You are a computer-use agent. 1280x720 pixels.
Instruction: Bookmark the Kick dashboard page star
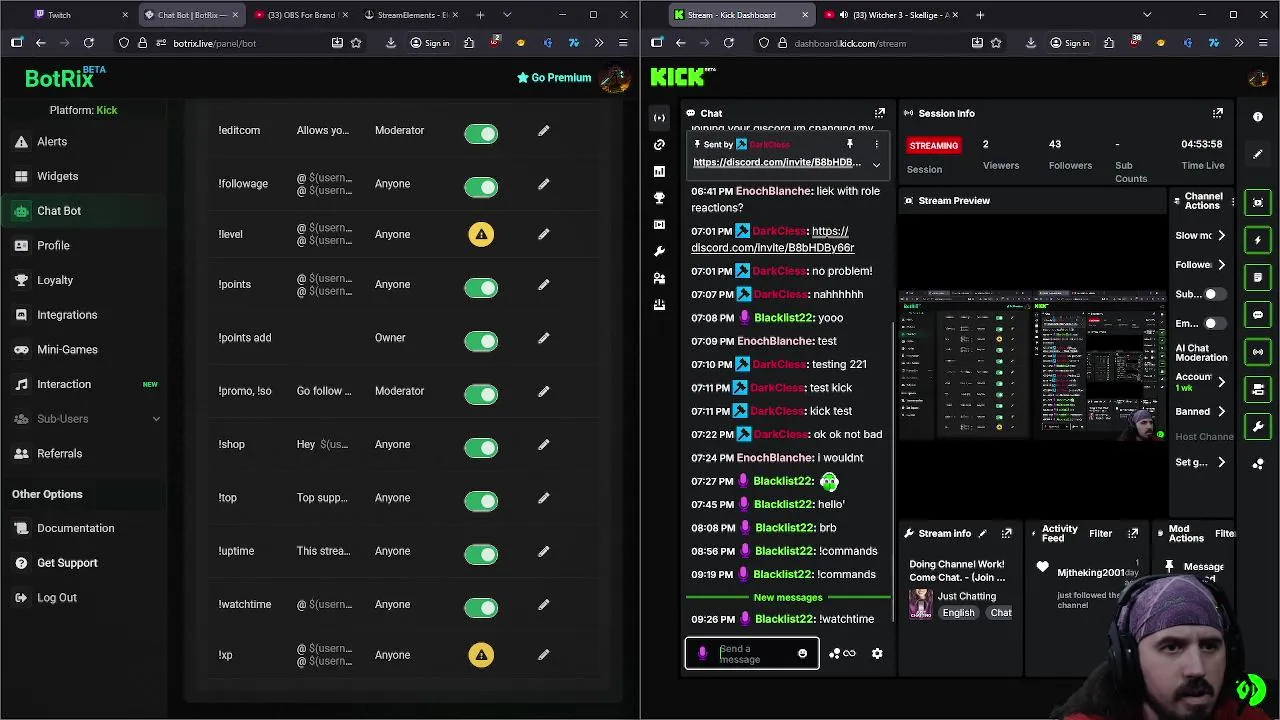[995, 43]
